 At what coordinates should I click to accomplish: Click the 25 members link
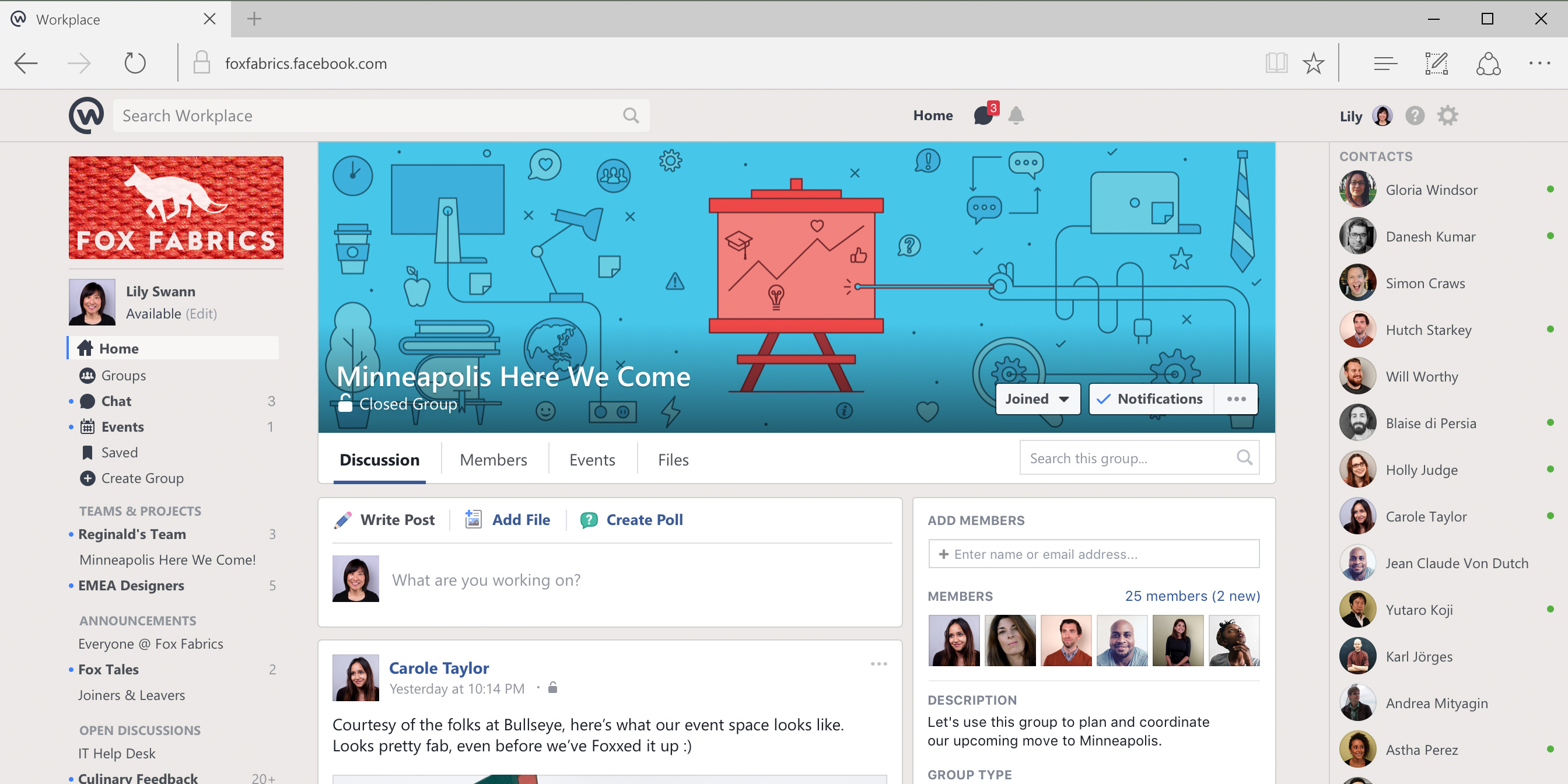[x=1192, y=596]
